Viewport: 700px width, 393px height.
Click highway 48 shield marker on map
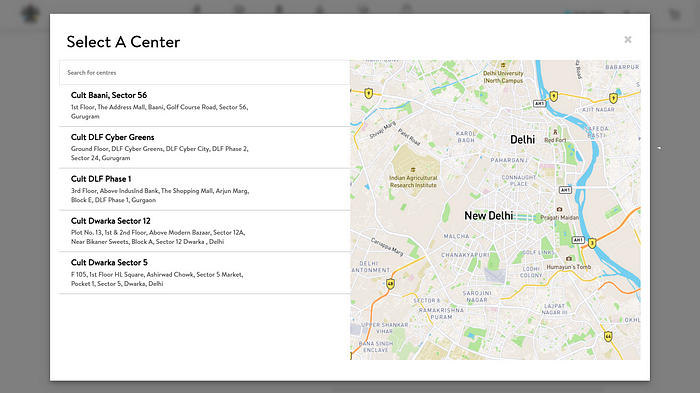[x=391, y=284]
